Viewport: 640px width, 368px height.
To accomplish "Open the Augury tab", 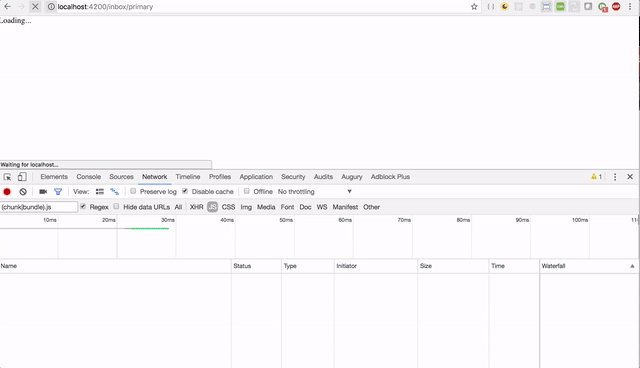I will tap(352, 177).
